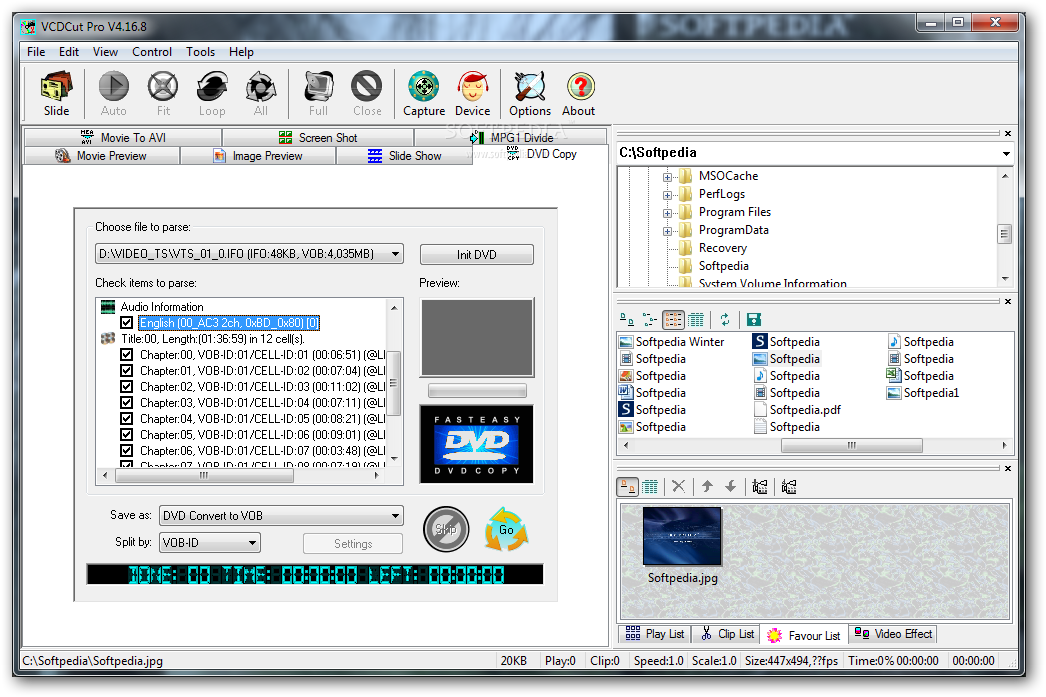Expand the Program Files folder node
1046x697 pixels.
[667, 213]
